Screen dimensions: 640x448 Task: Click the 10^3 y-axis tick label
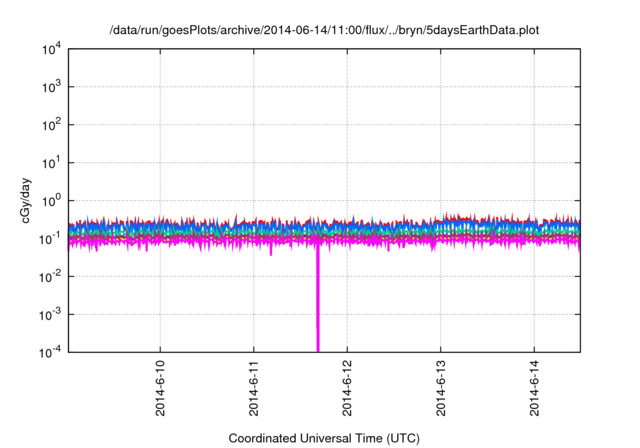[x=52, y=88]
